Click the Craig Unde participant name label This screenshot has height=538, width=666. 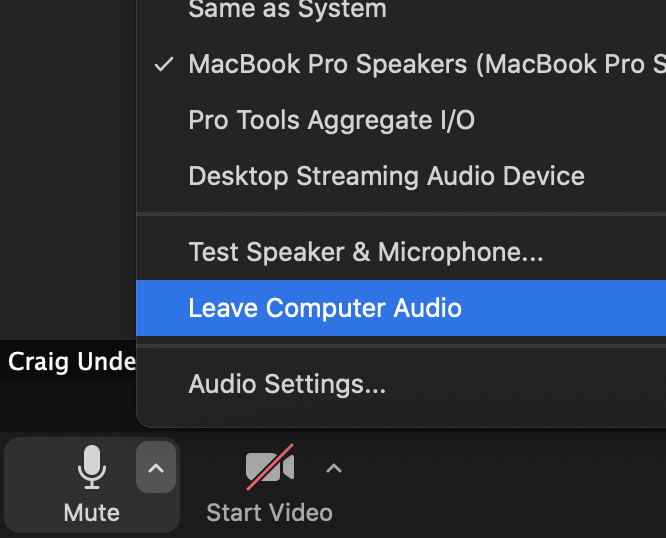pyautogui.click(x=71, y=361)
